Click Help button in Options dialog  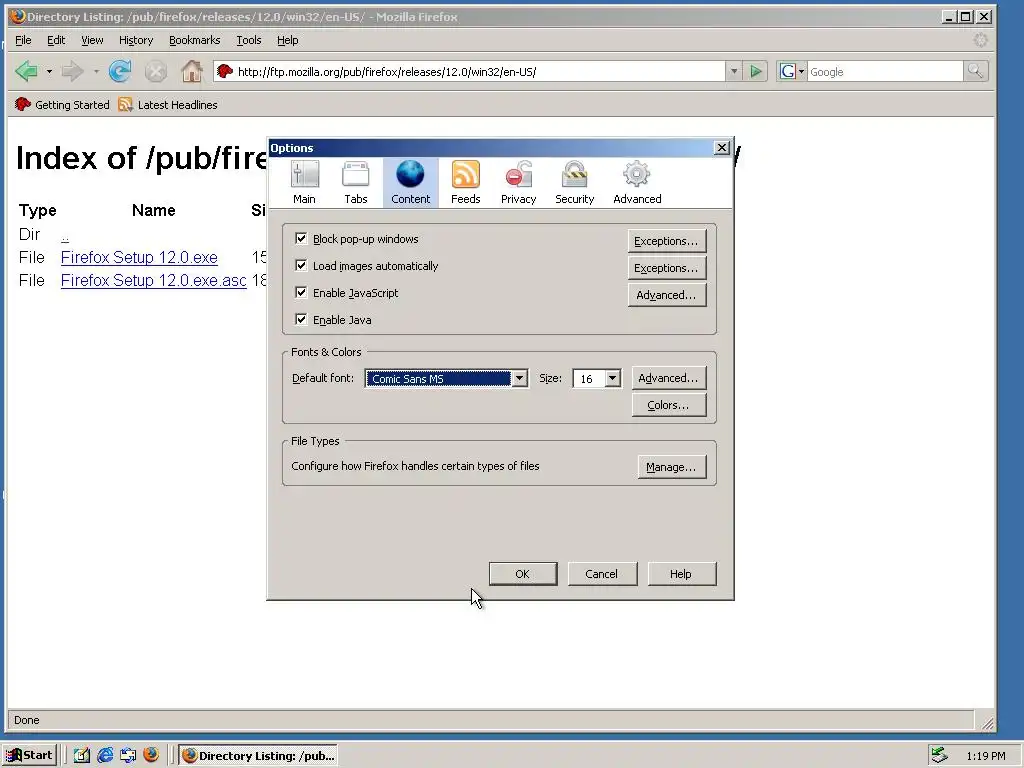pyautogui.click(x=681, y=573)
